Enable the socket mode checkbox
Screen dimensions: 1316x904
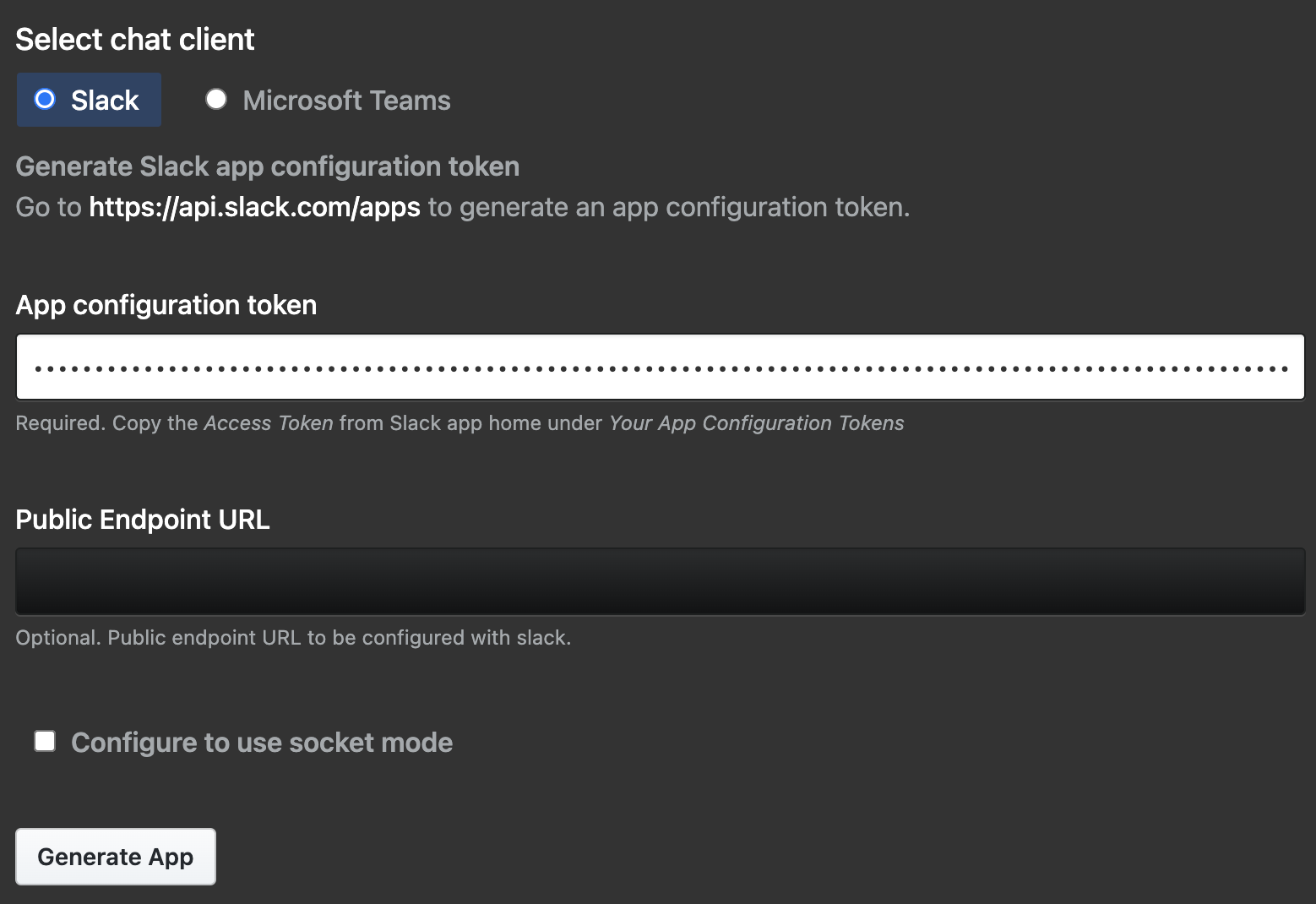[x=45, y=742]
